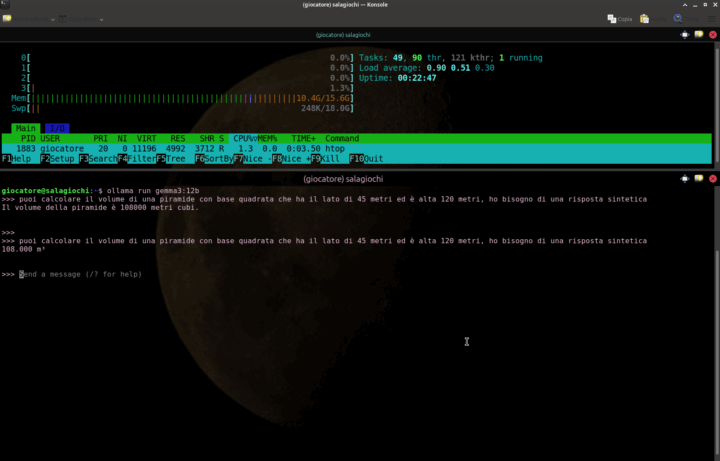The image size is (720, 461).
Task: Click the ollama Send a message prompt
Action: click(80, 274)
